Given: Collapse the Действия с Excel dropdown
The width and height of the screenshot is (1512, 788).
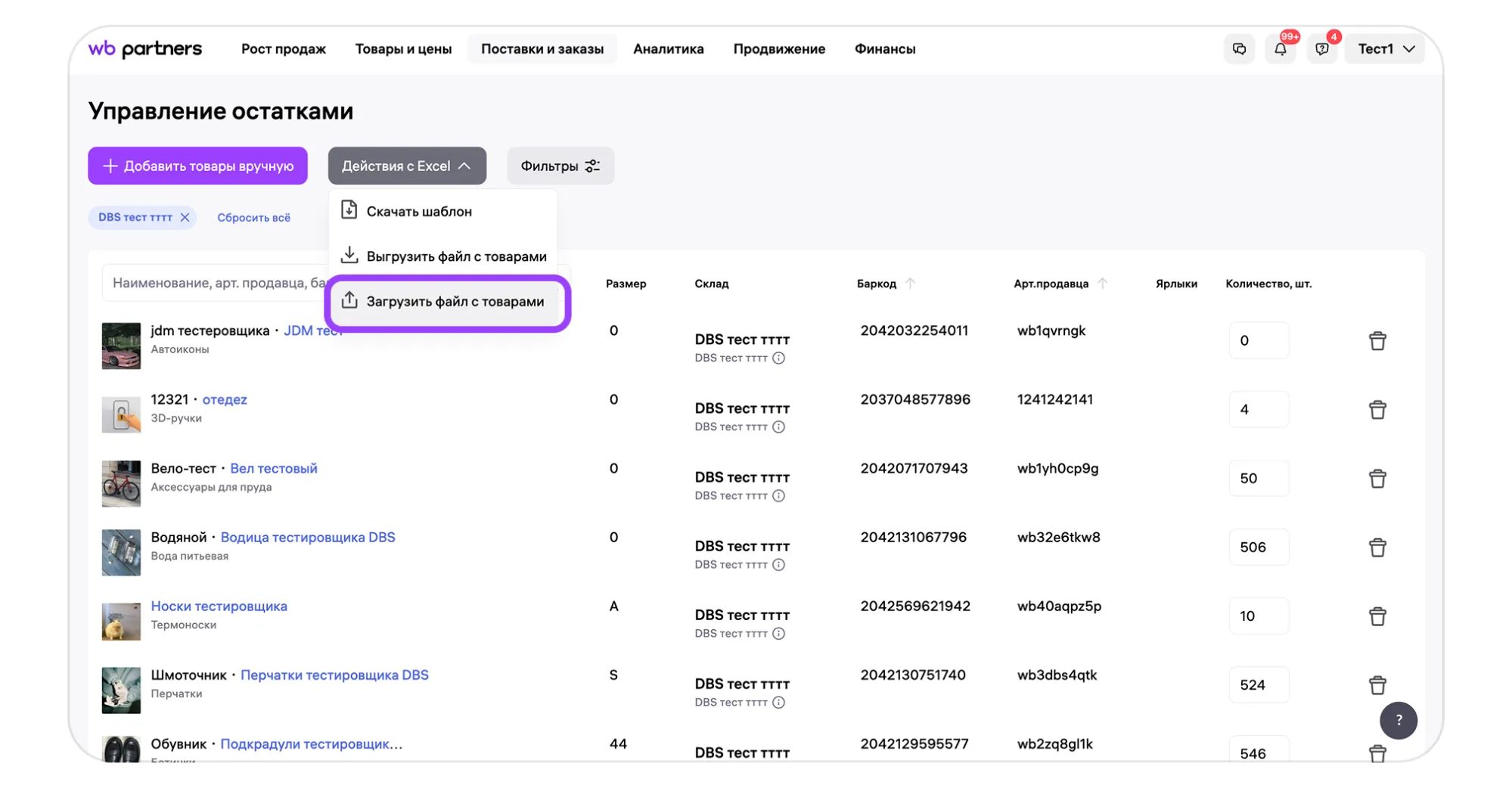Looking at the screenshot, I should tap(407, 166).
